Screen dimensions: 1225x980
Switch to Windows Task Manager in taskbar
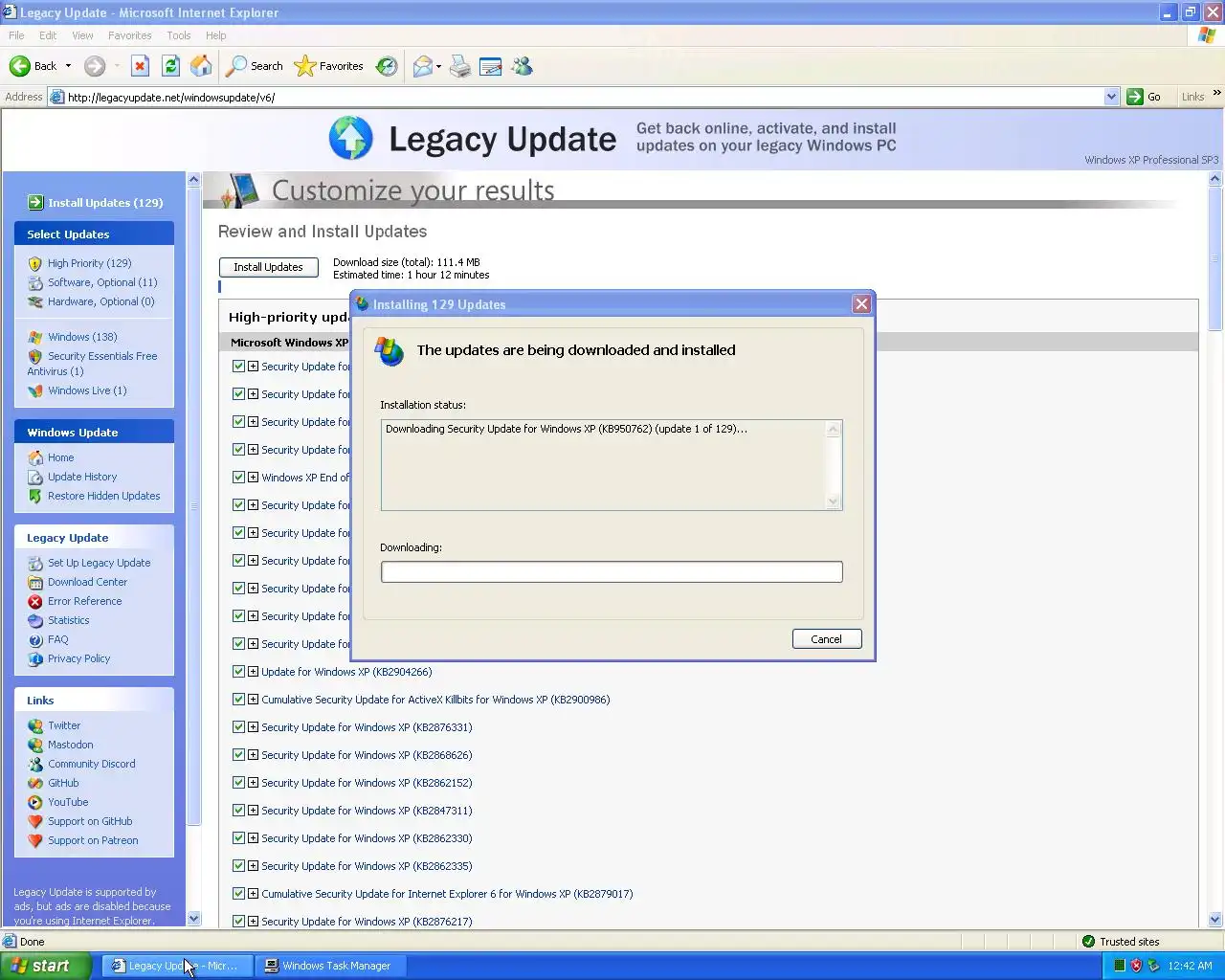point(328,966)
